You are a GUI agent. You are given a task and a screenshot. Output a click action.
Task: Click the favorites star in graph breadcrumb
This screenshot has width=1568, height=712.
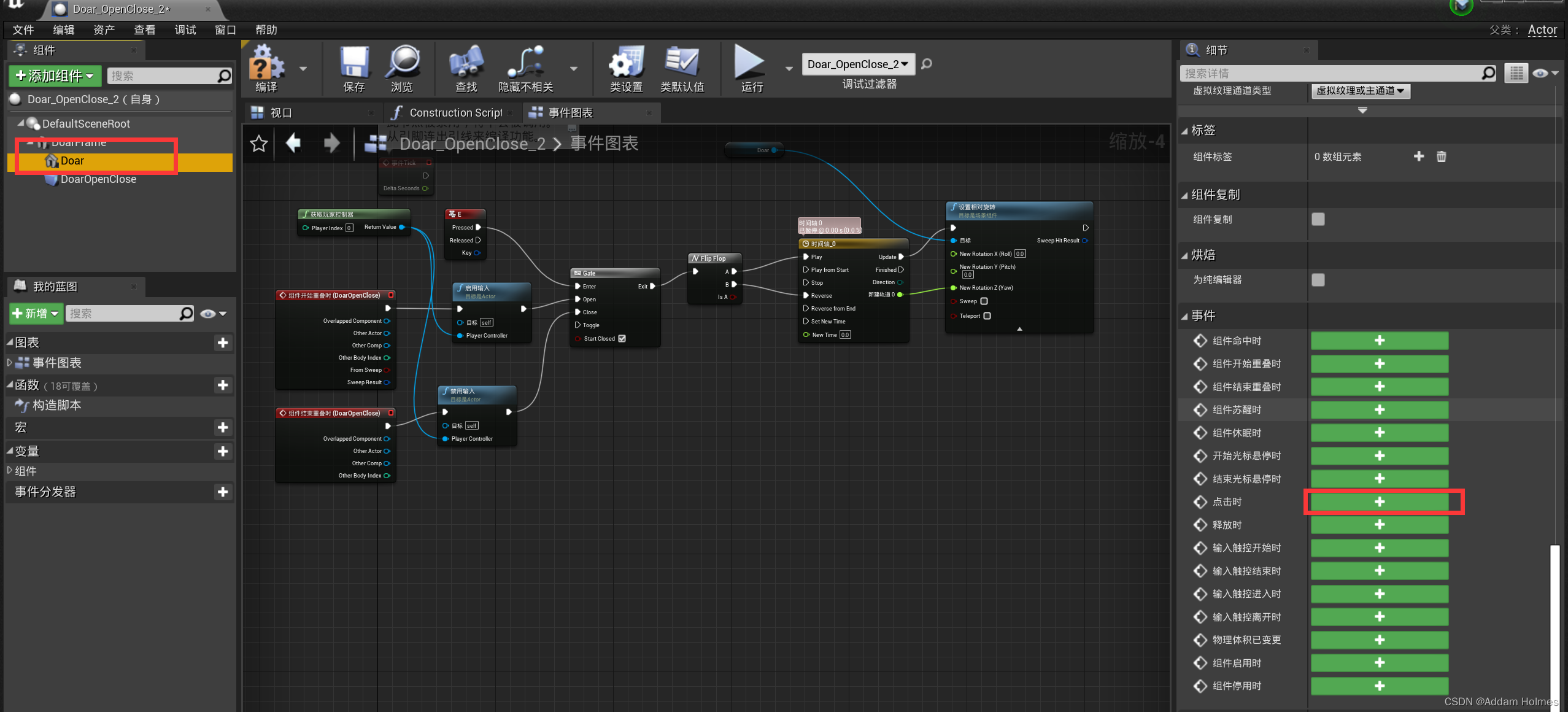(x=259, y=143)
